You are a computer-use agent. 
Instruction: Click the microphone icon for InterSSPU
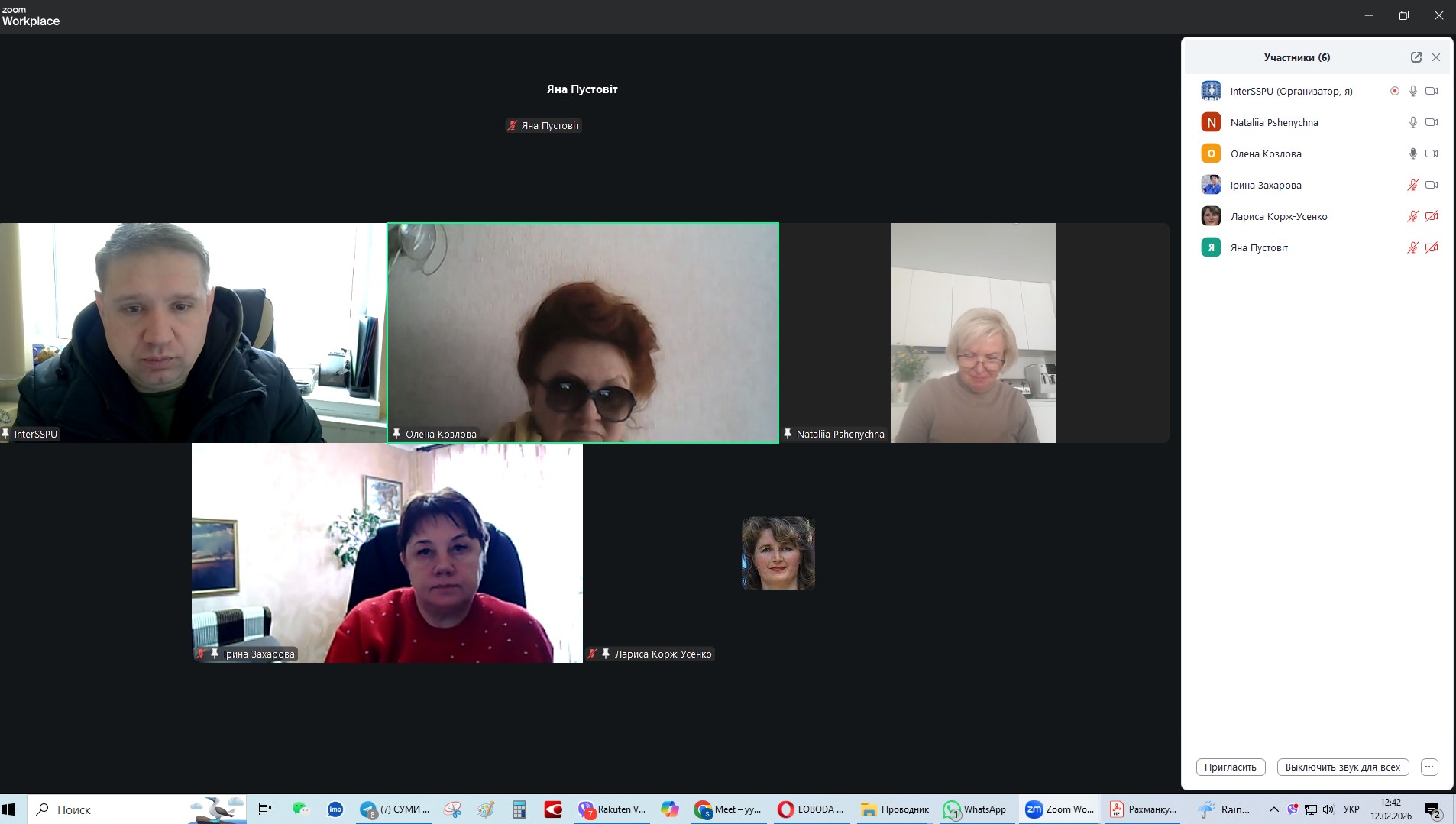[x=1412, y=91]
